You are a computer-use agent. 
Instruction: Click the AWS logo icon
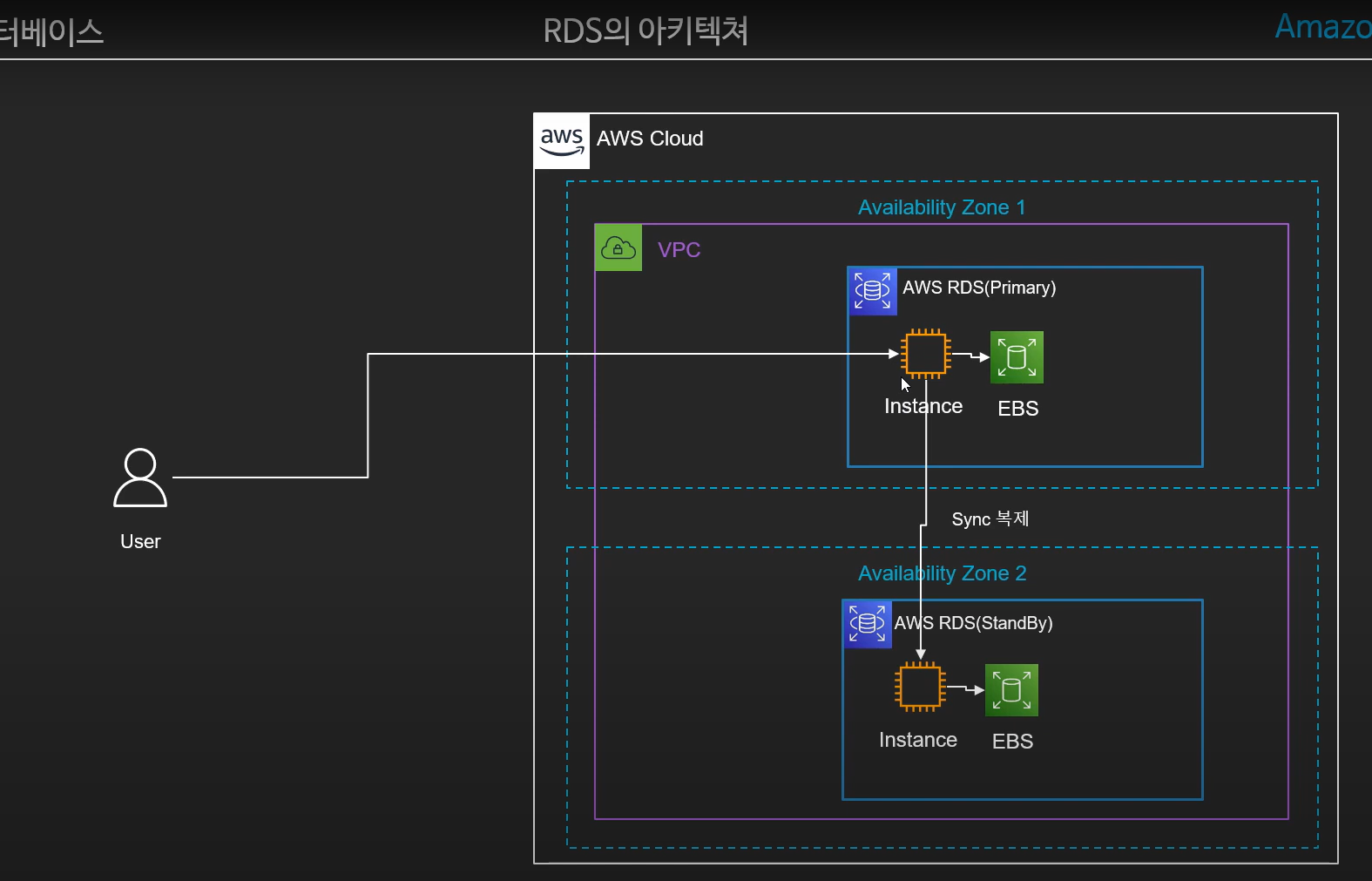(x=562, y=141)
